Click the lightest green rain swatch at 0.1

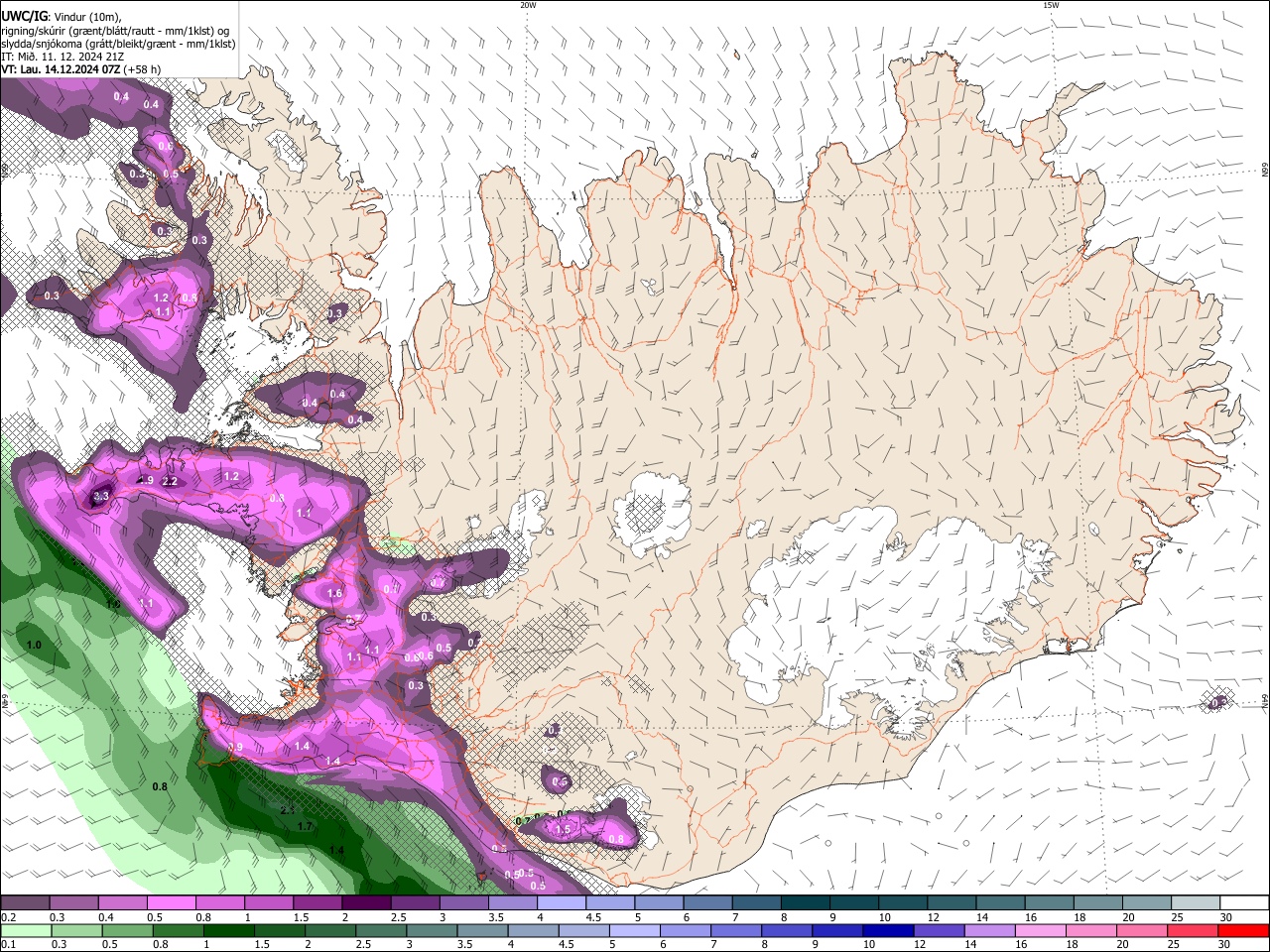[25, 930]
